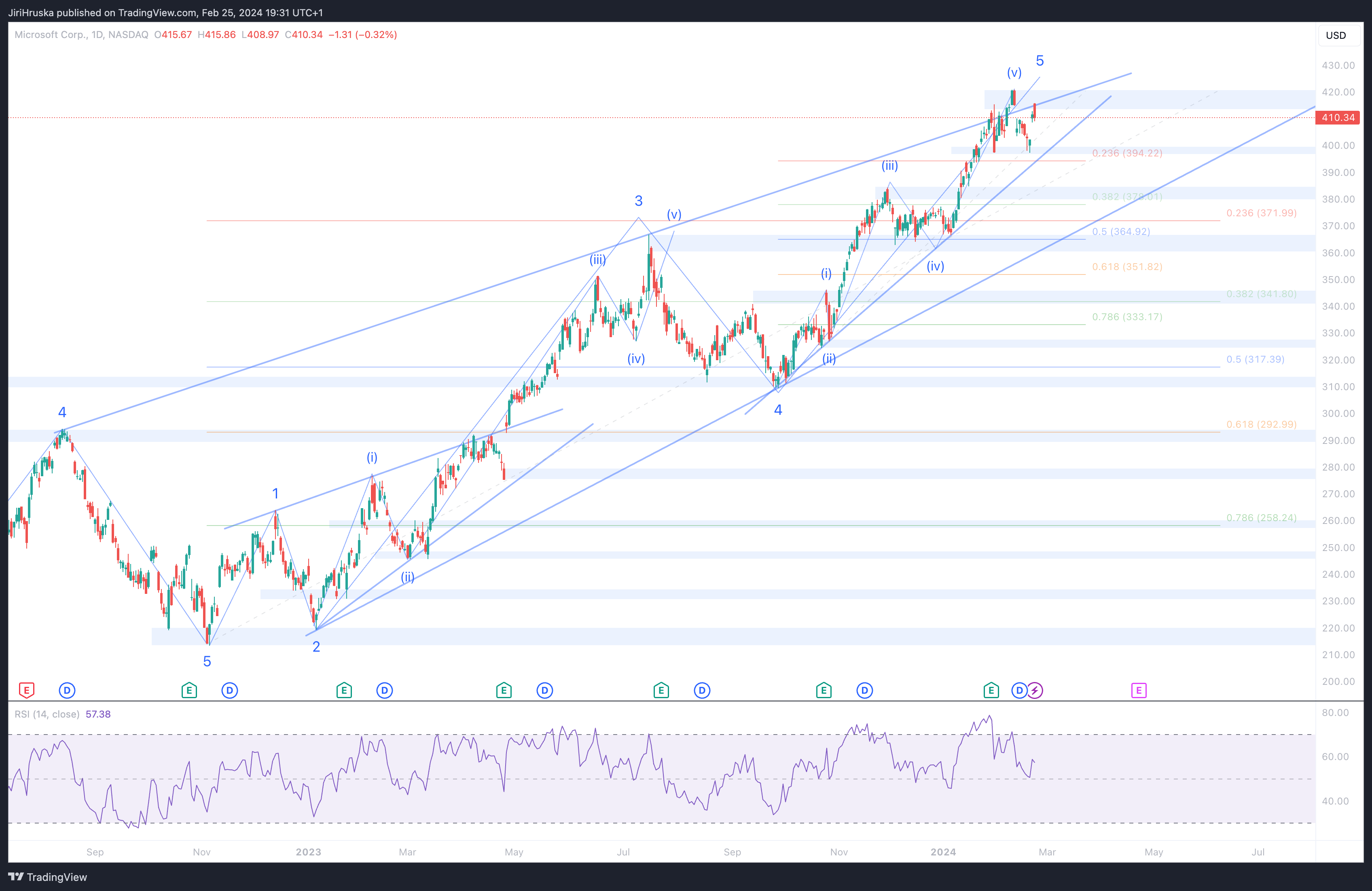Screen dimensions: 1372x891
Task: Select the 0.236 (394.22) Fibonacci label
Action: click(x=1127, y=153)
